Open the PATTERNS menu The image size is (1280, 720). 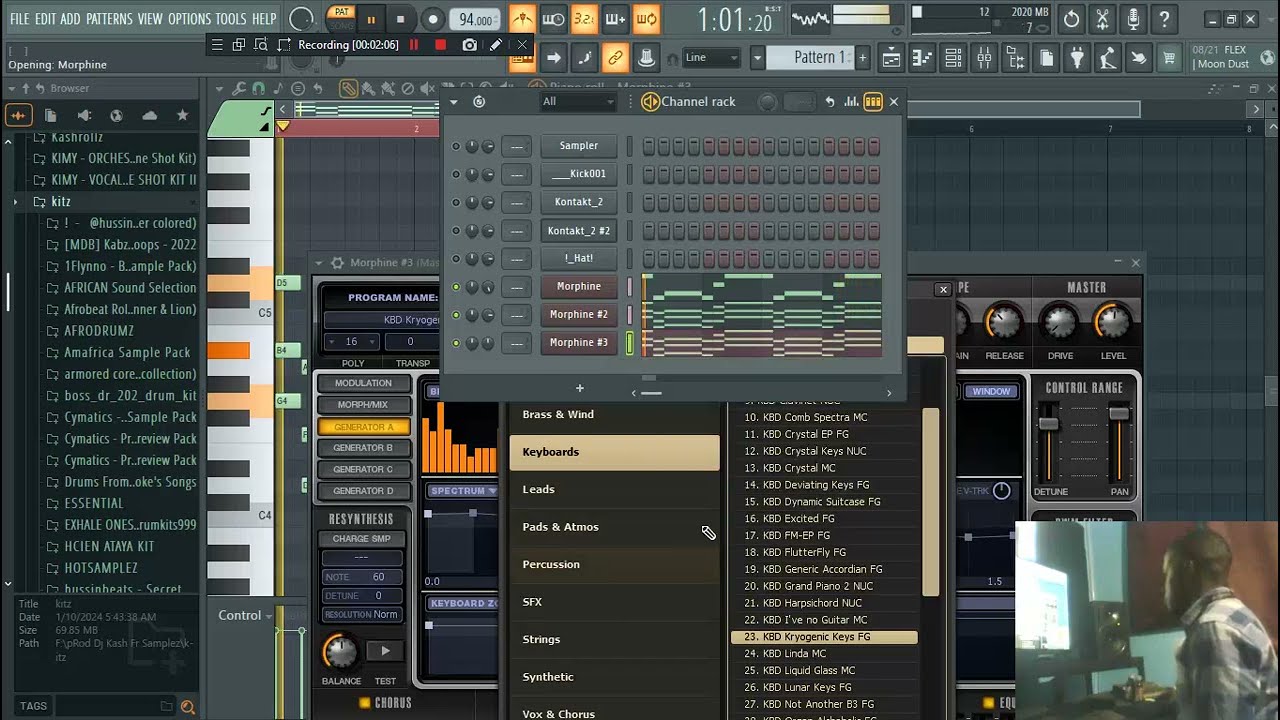coord(109,19)
